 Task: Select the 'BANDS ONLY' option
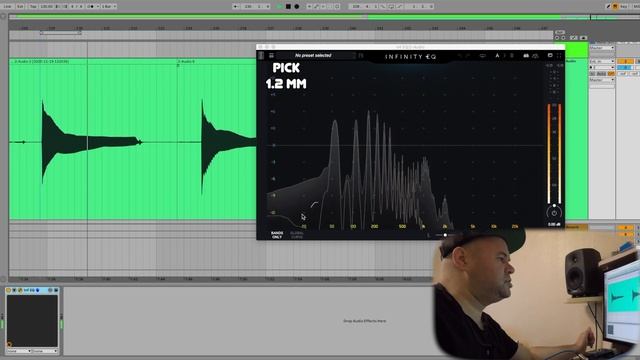[277, 235]
